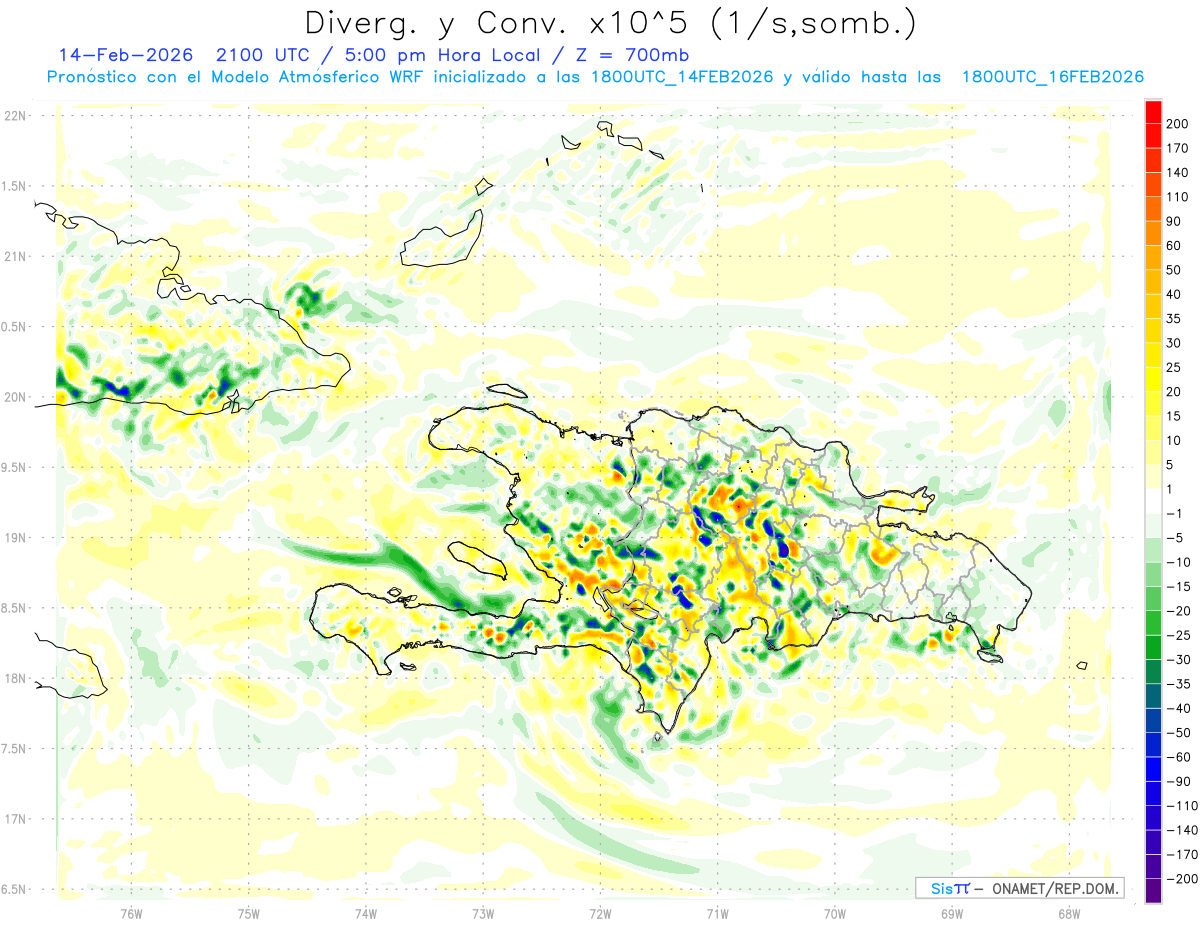Click the 69W longitude label
Viewport: 1200px width, 927px height.
click(x=952, y=913)
